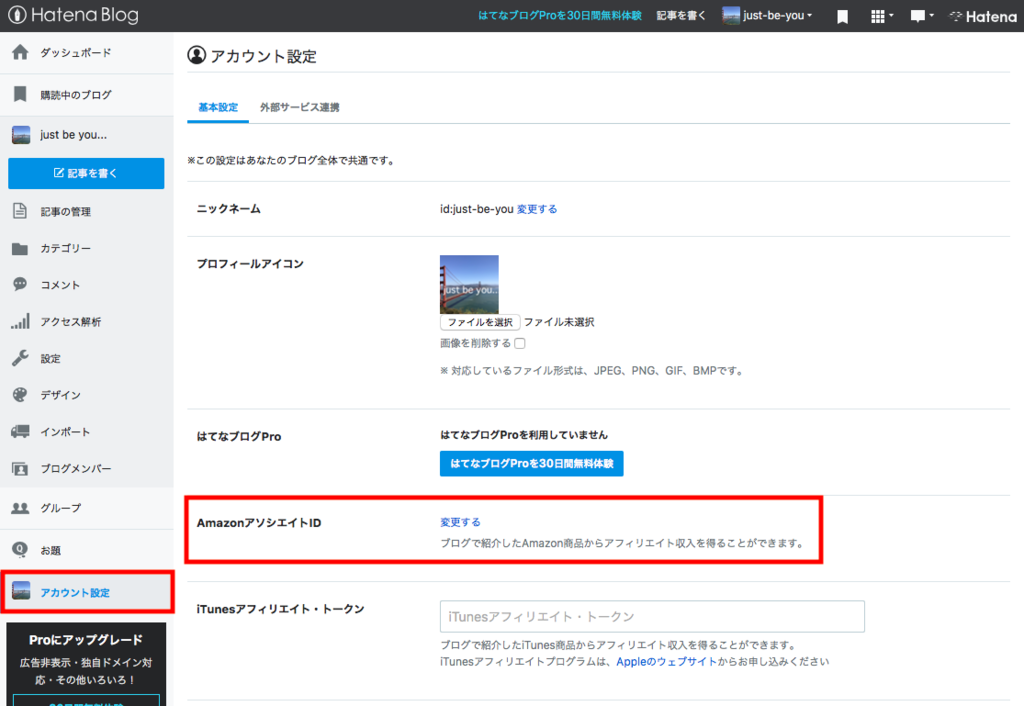Click the お題 Q icon
Image resolution: width=1024 pixels, height=706 pixels.
(20, 550)
